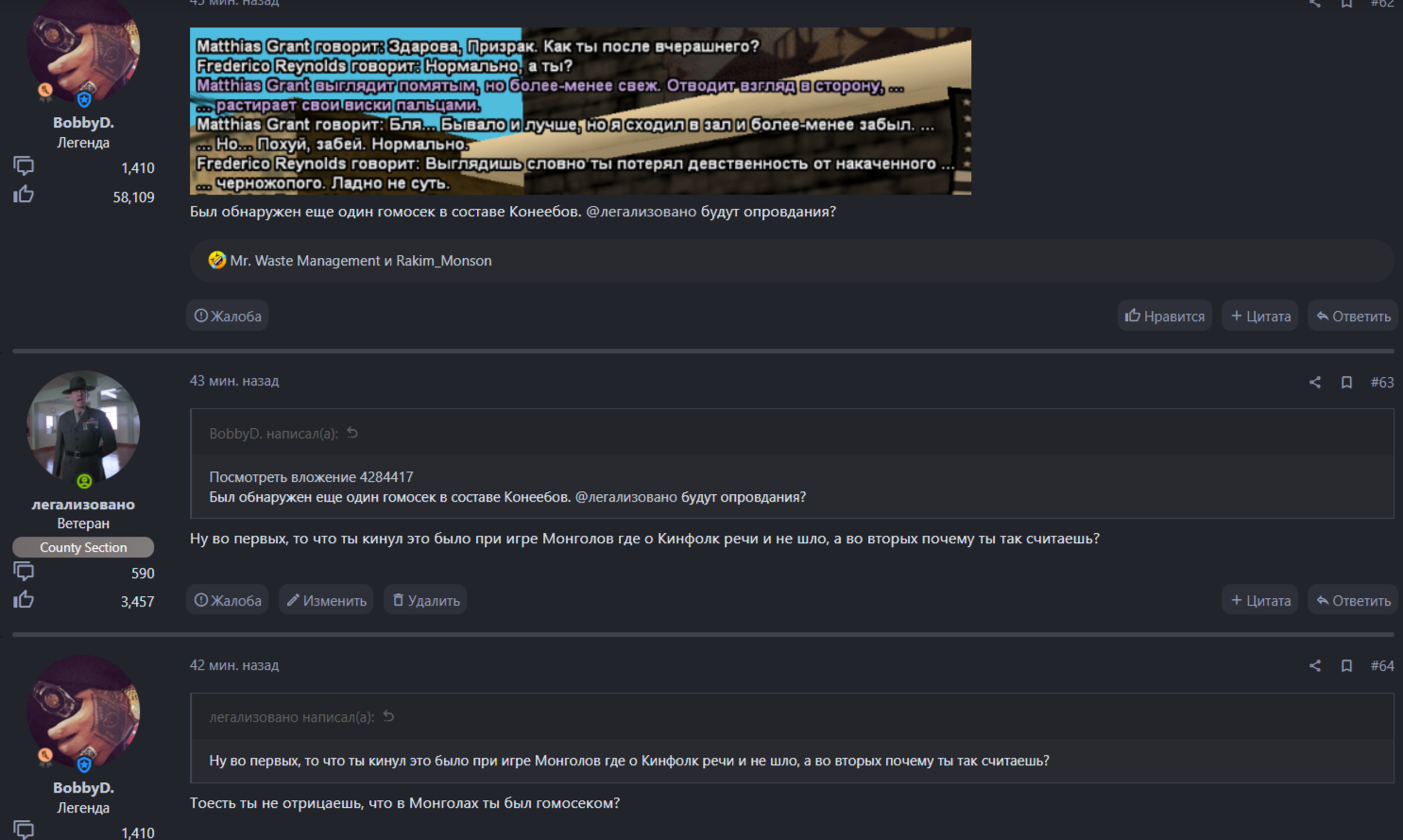The image size is (1403, 840).
Task: Share post #63 via share icon
Action: tap(1315, 382)
